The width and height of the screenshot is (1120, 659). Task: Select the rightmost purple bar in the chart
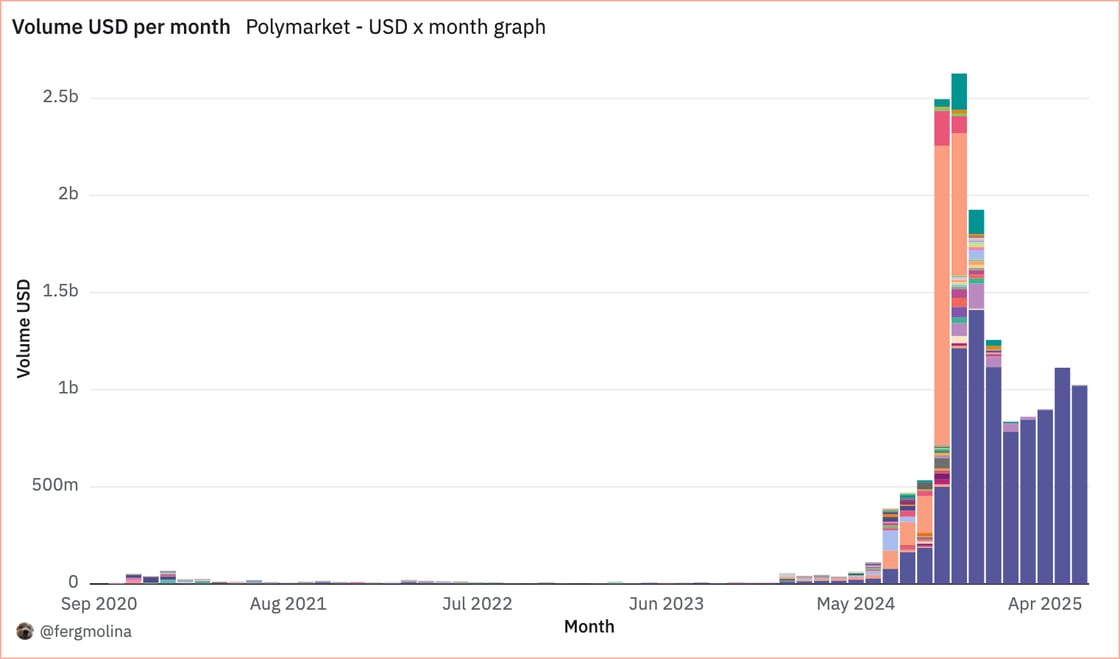point(1080,485)
